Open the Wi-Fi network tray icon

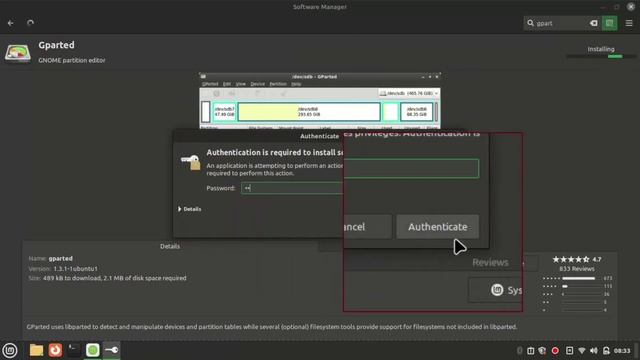(582, 351)
